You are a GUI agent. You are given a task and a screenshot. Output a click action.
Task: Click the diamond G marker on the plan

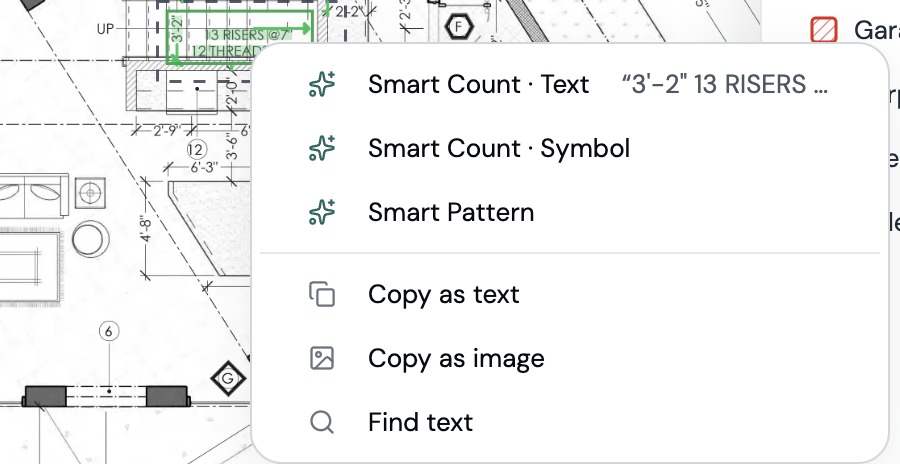pyautogui.click(x=228, y=378)
